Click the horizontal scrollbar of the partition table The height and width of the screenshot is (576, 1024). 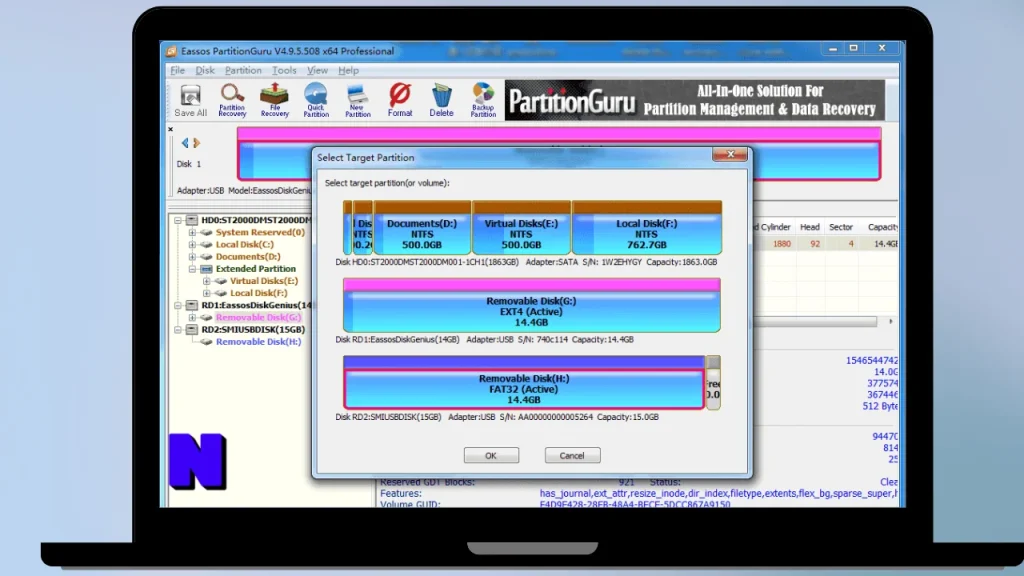[814, 322]
